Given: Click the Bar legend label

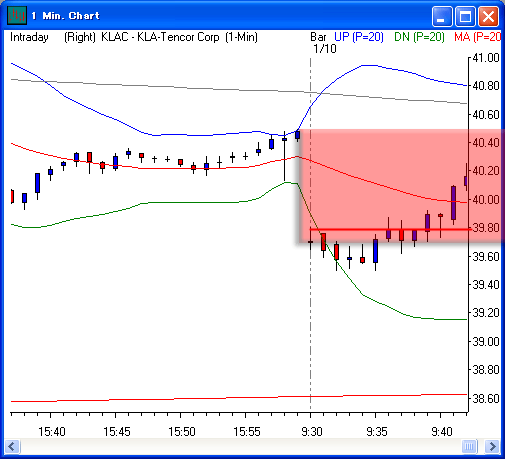Looking at the screenshot, I should 318,37.
